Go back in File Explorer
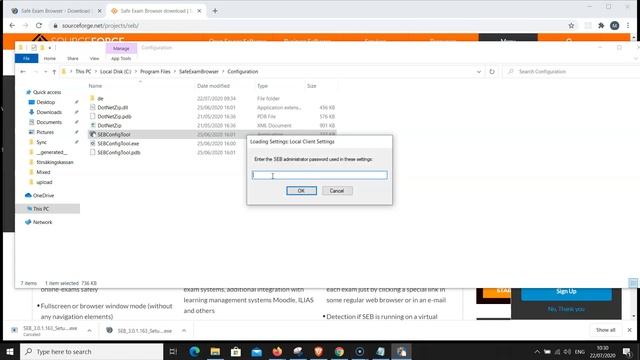Screen dimensions: 640x360 tap(23, 71)
